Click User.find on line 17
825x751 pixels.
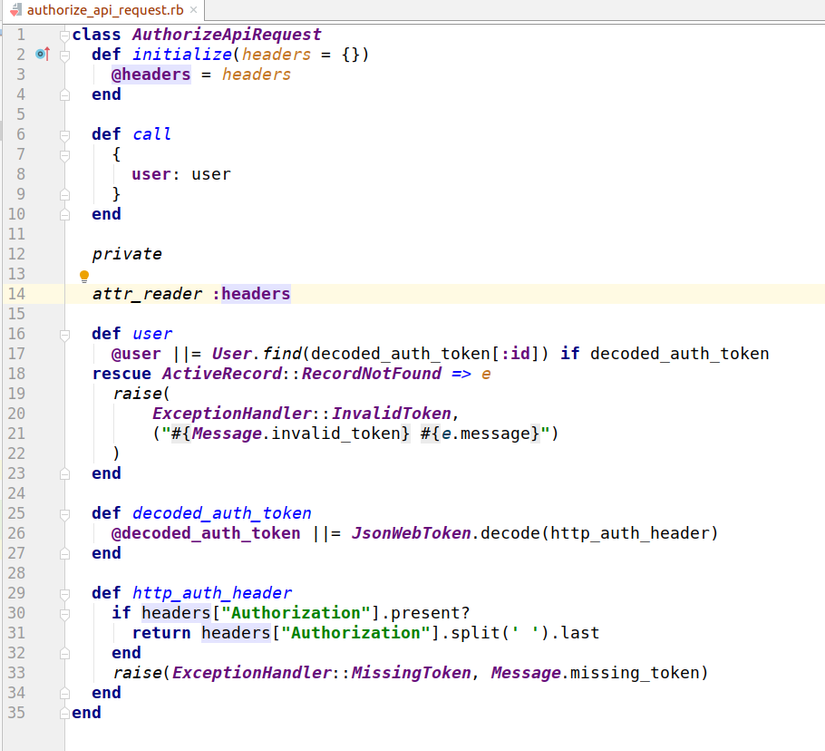pyautogui.click(x=257, y=354)
